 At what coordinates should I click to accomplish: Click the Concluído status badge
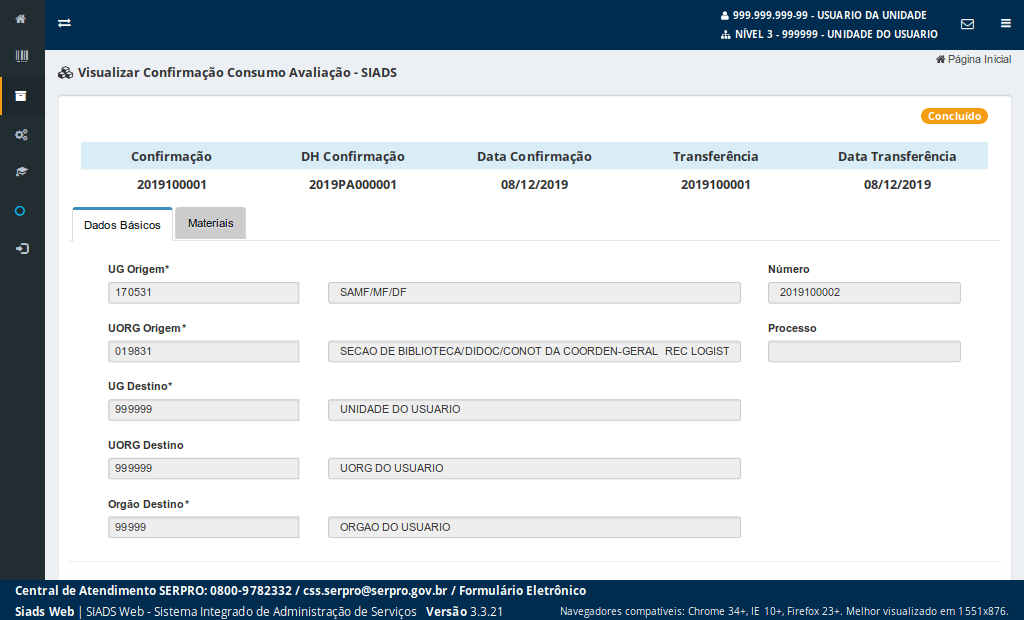(954, 116)
